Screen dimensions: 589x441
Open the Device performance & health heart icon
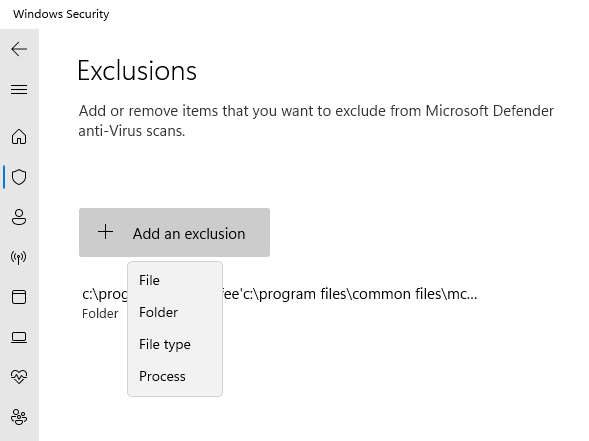click(x=19, y=376)
